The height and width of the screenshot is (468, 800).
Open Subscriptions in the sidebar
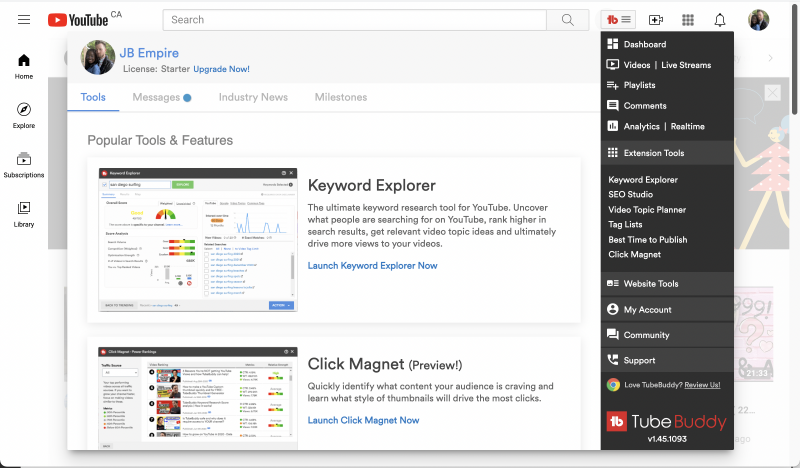coord(24,165)
